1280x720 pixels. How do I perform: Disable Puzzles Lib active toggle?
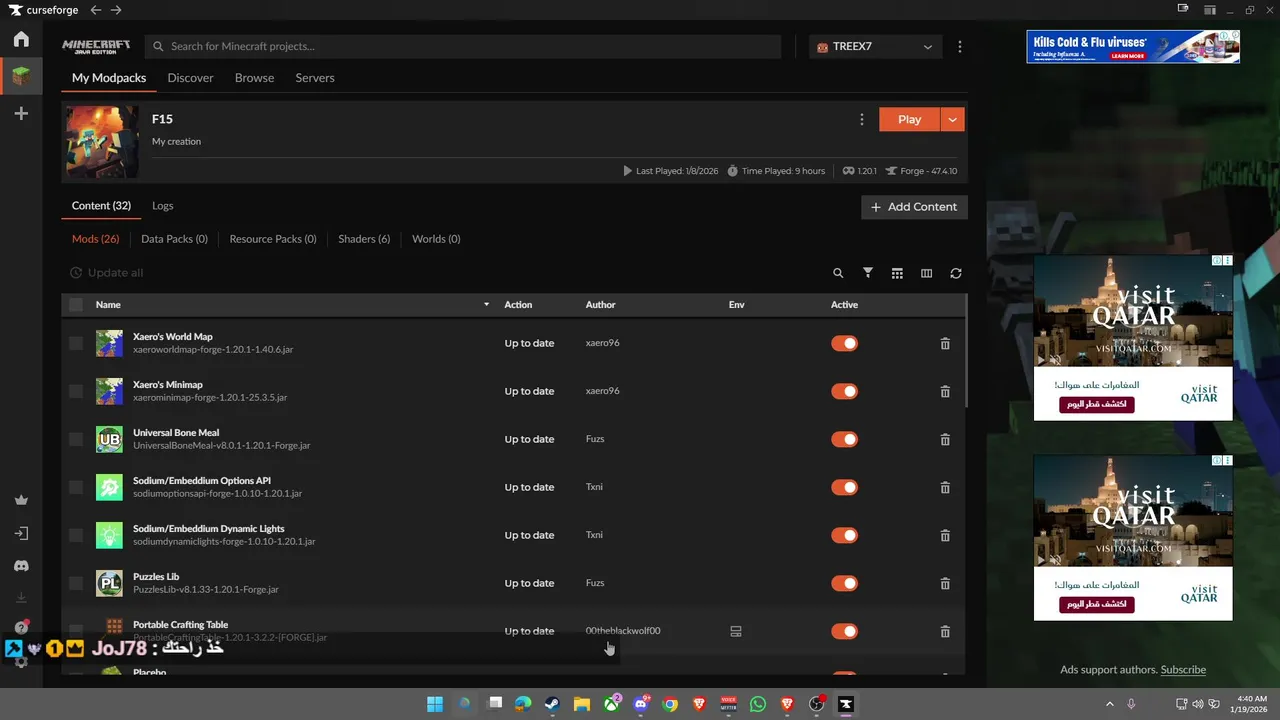[844, 583]
